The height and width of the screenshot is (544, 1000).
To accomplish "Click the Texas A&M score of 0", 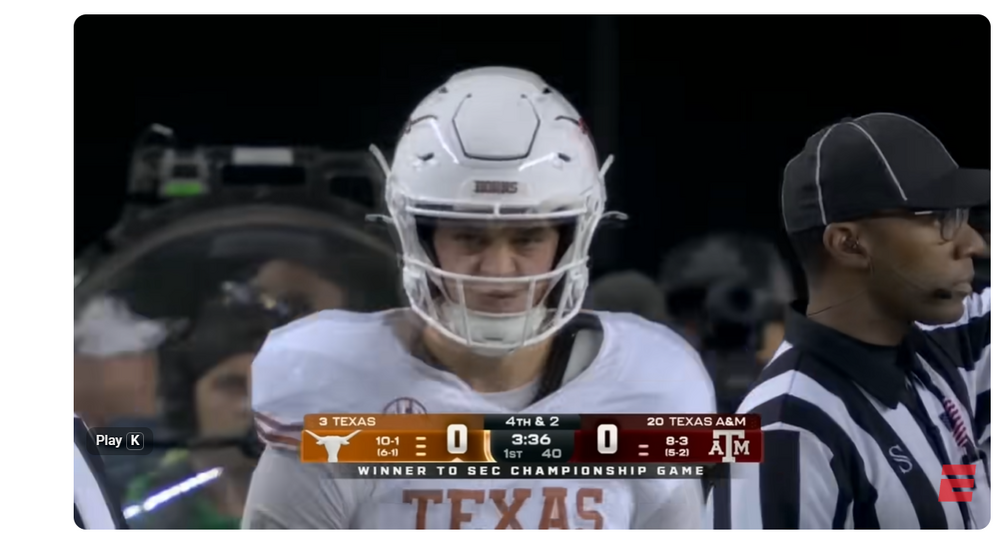I will tap(607, 439).
